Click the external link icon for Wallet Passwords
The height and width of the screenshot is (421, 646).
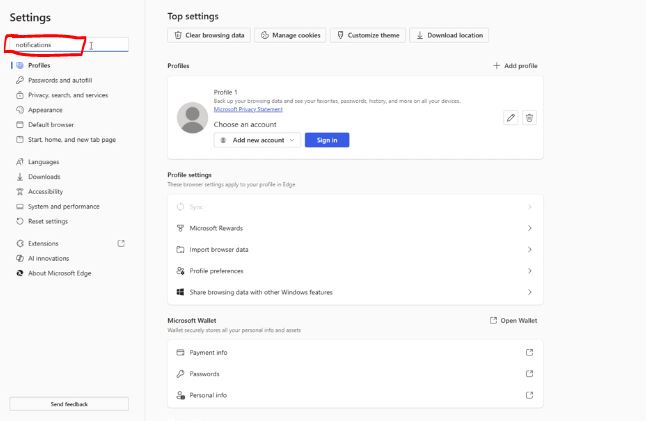point(529,374)
